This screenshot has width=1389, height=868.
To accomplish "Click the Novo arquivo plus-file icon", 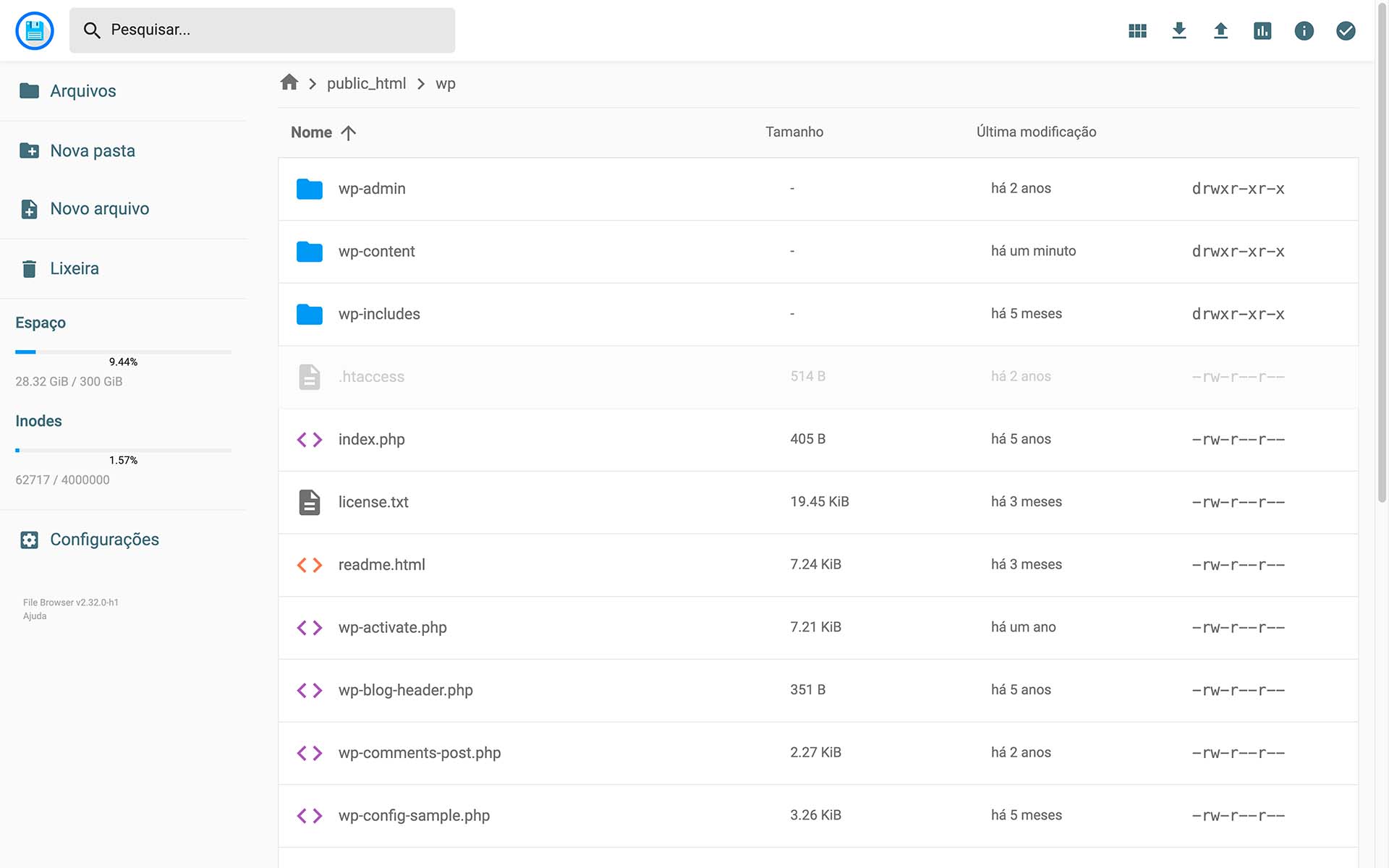I will [x=29, y=209].
